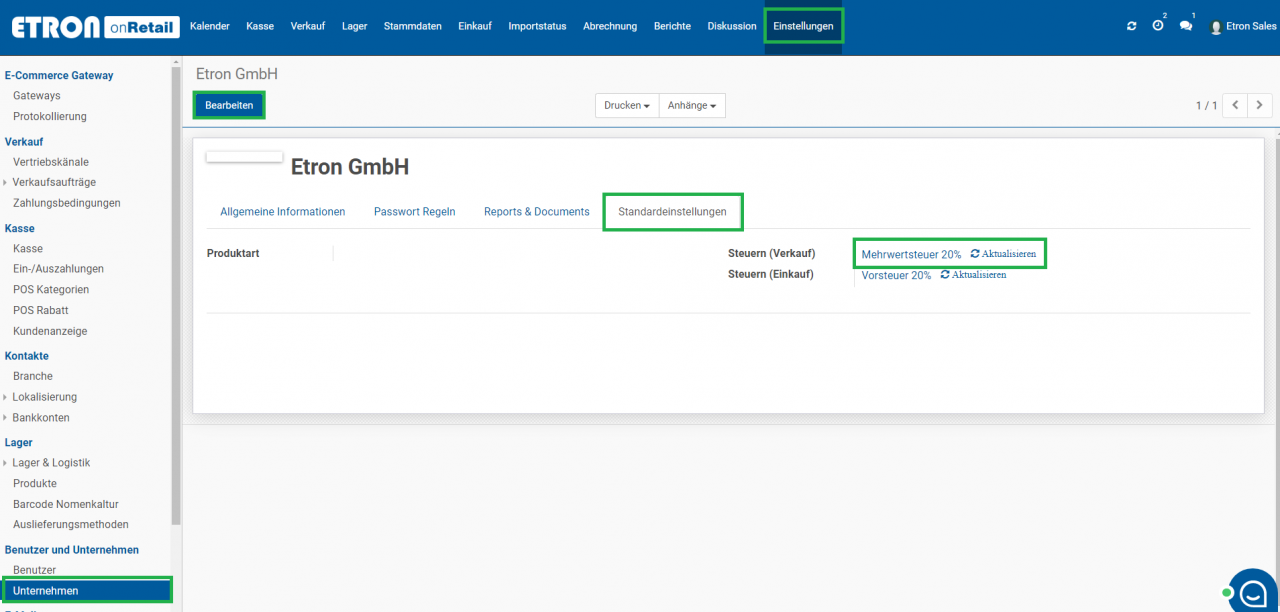
Task: Open the Vorsteuer 20% link
Action: tap(896, 275)
